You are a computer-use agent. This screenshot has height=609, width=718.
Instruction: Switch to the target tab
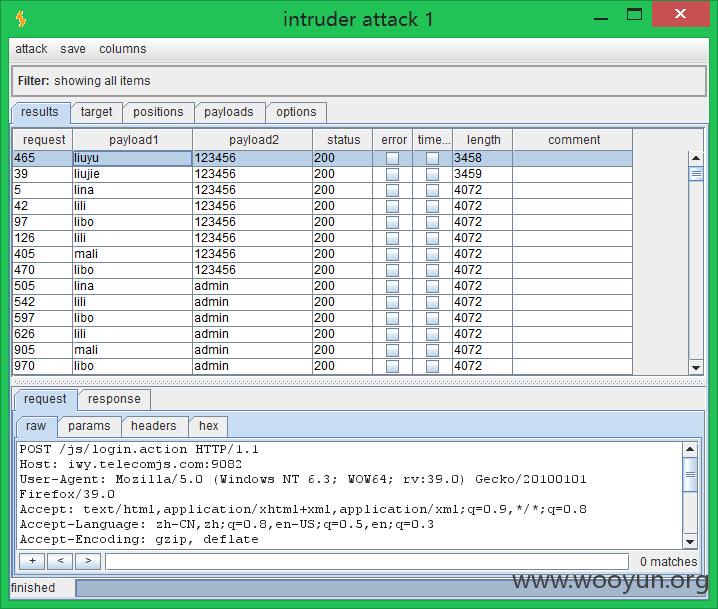click(96, 112)
